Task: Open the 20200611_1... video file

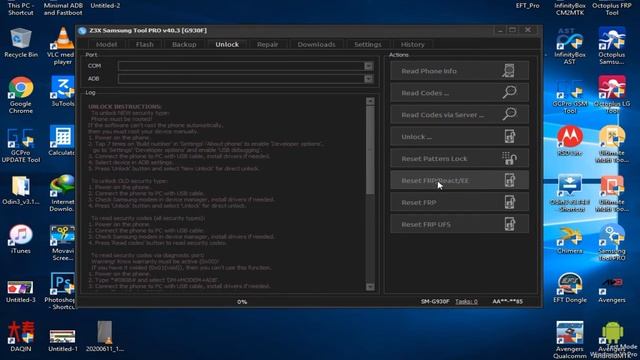Action: click(x=104, y=336)
